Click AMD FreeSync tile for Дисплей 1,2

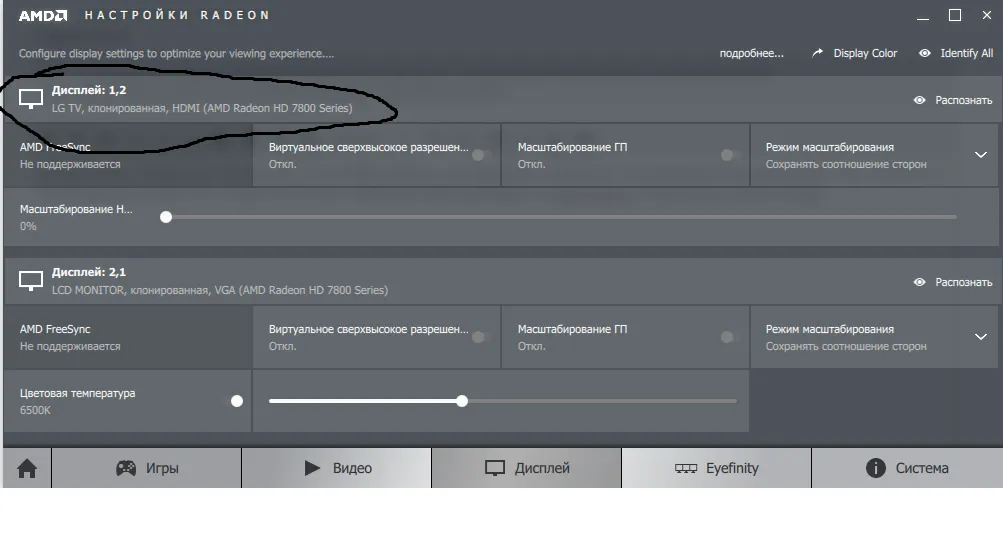coord(128,155)
